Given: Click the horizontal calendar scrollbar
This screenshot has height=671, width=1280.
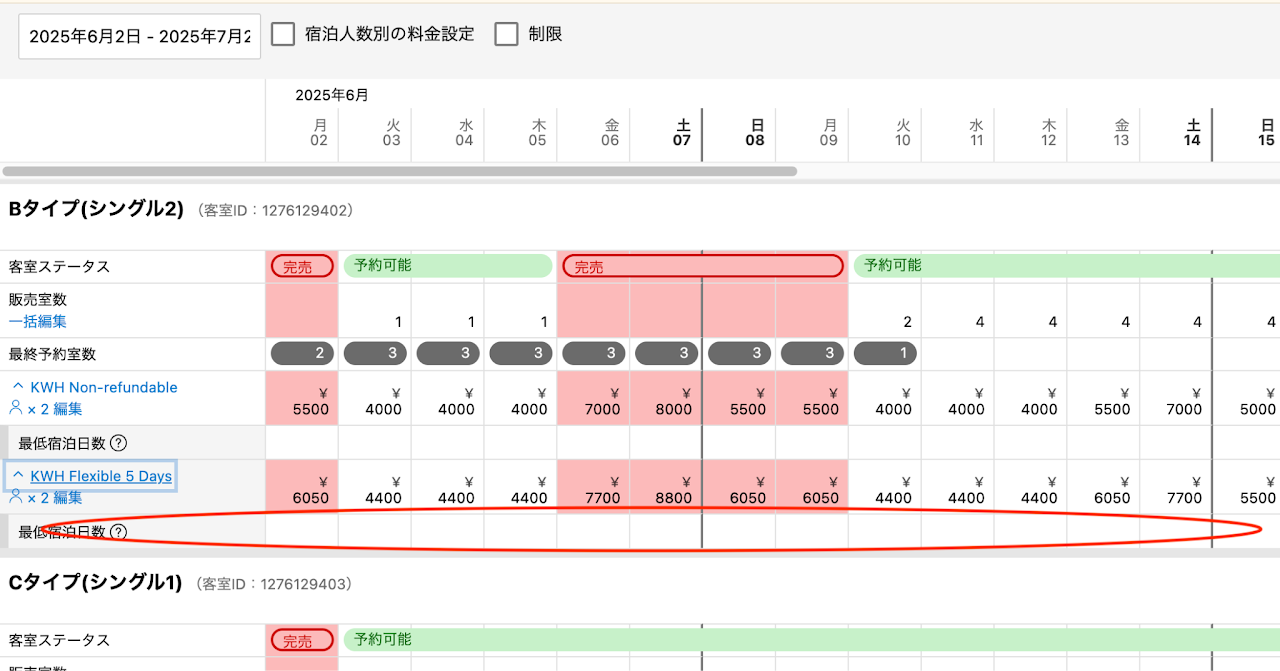Looking at the screenshot, I should 400,171.
